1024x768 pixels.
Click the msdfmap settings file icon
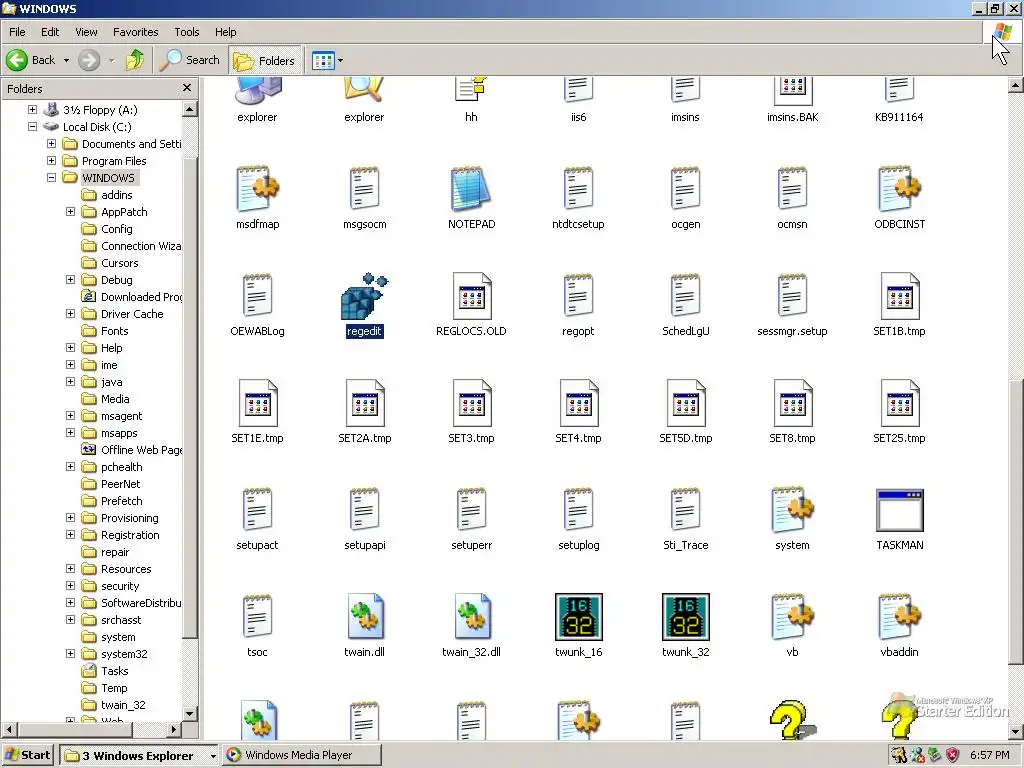257,189
